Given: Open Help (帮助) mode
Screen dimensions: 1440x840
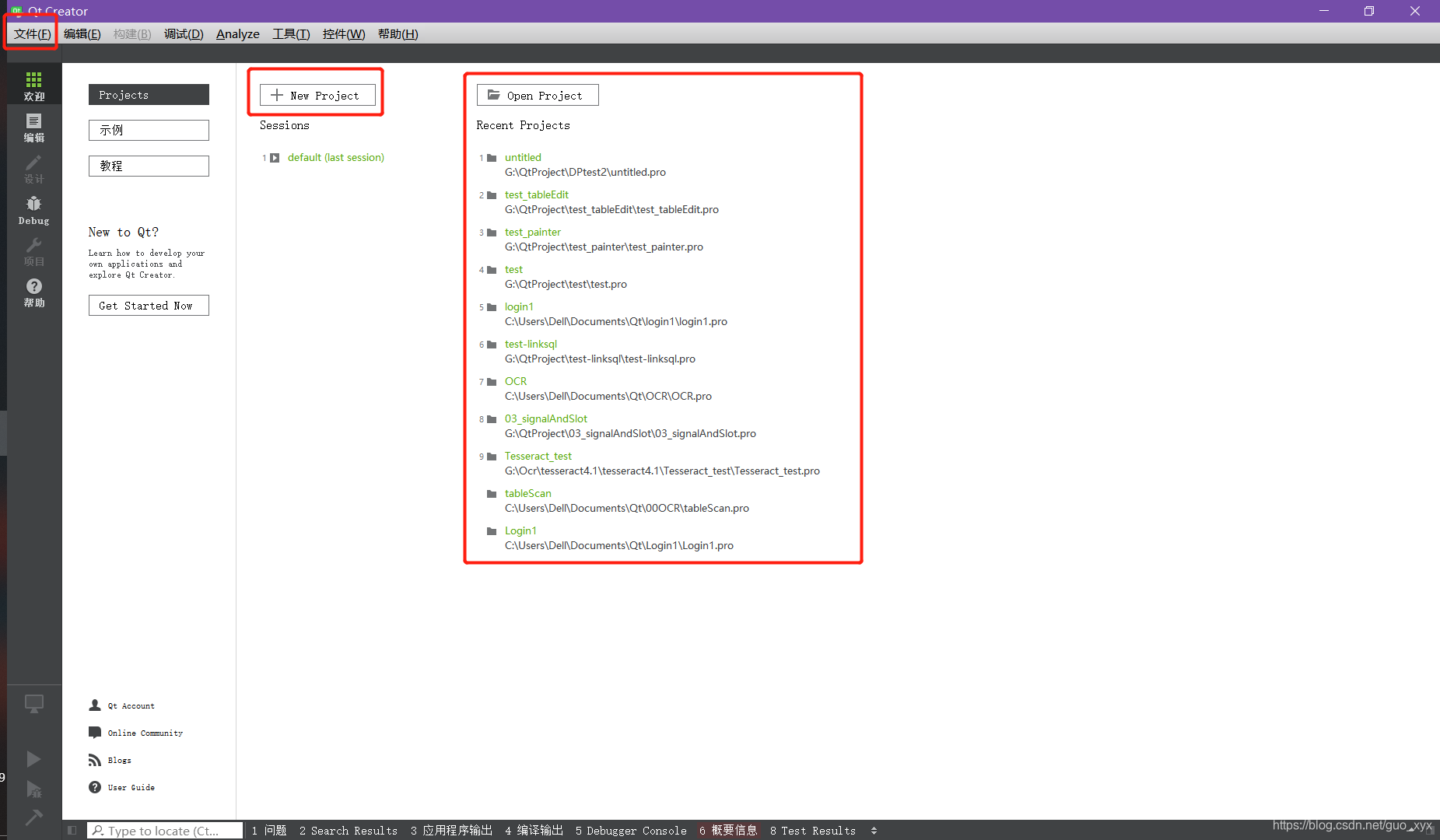Looking at the screenshot, I should point(34,292).
